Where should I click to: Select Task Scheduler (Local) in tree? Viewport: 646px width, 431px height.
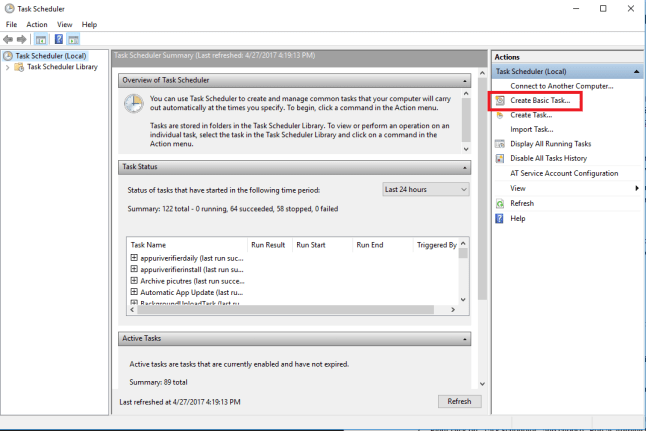51,56
